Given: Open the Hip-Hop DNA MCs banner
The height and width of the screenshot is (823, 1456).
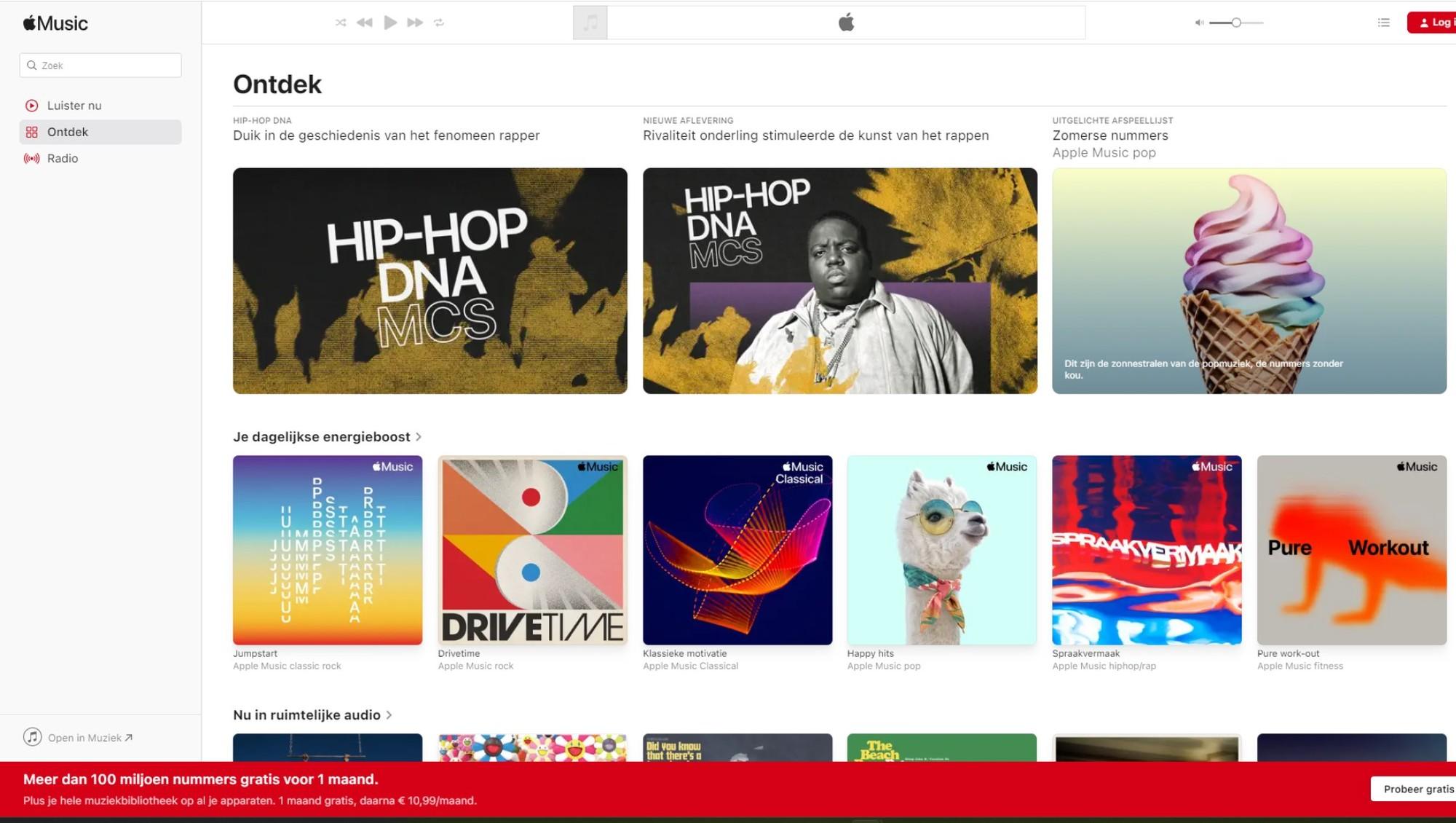Looking at the screenshot, I should tap(430, 280).
